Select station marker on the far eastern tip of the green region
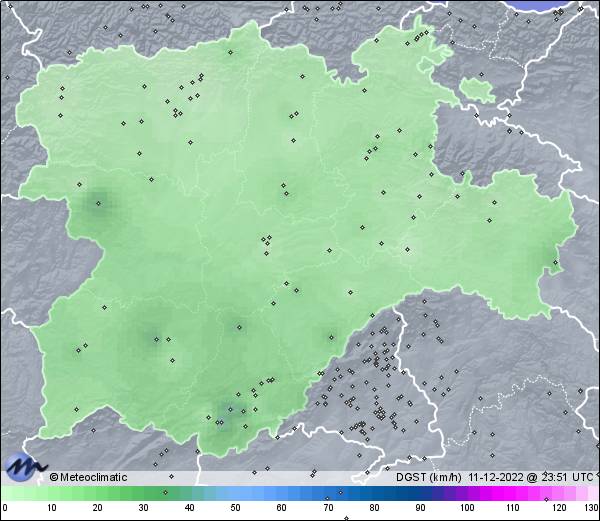Image resolution: width=600 pixels, height=521 pixels. [x=556, y=262]
